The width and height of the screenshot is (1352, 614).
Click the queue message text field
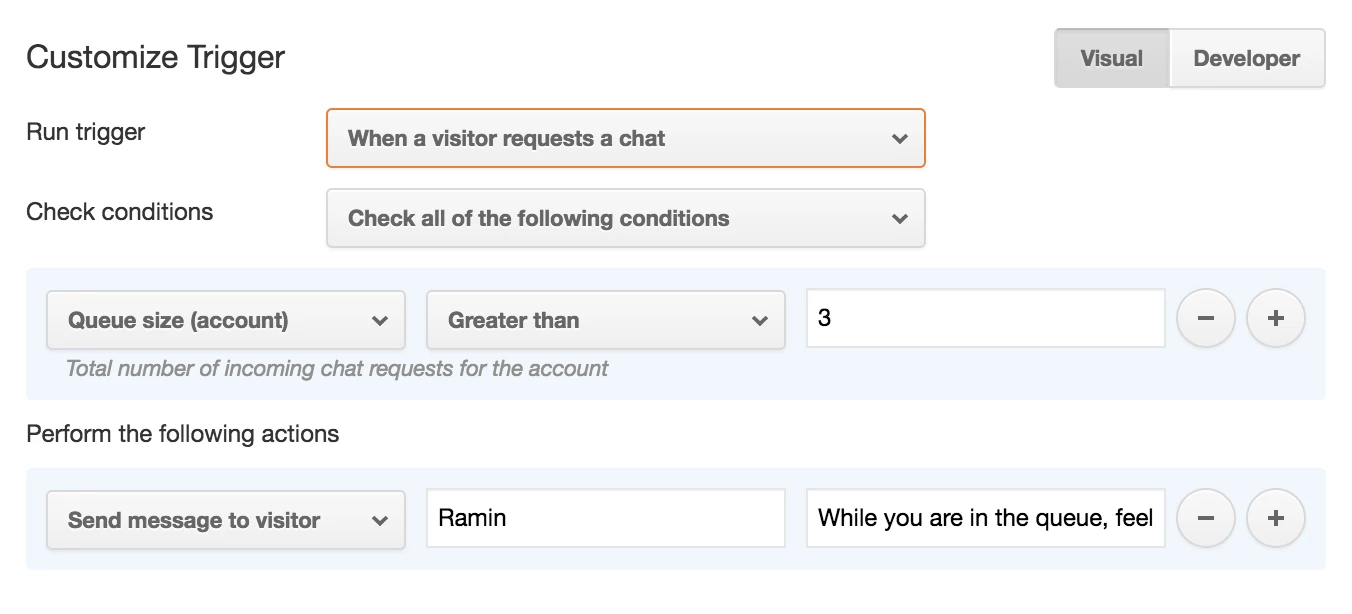985,518
